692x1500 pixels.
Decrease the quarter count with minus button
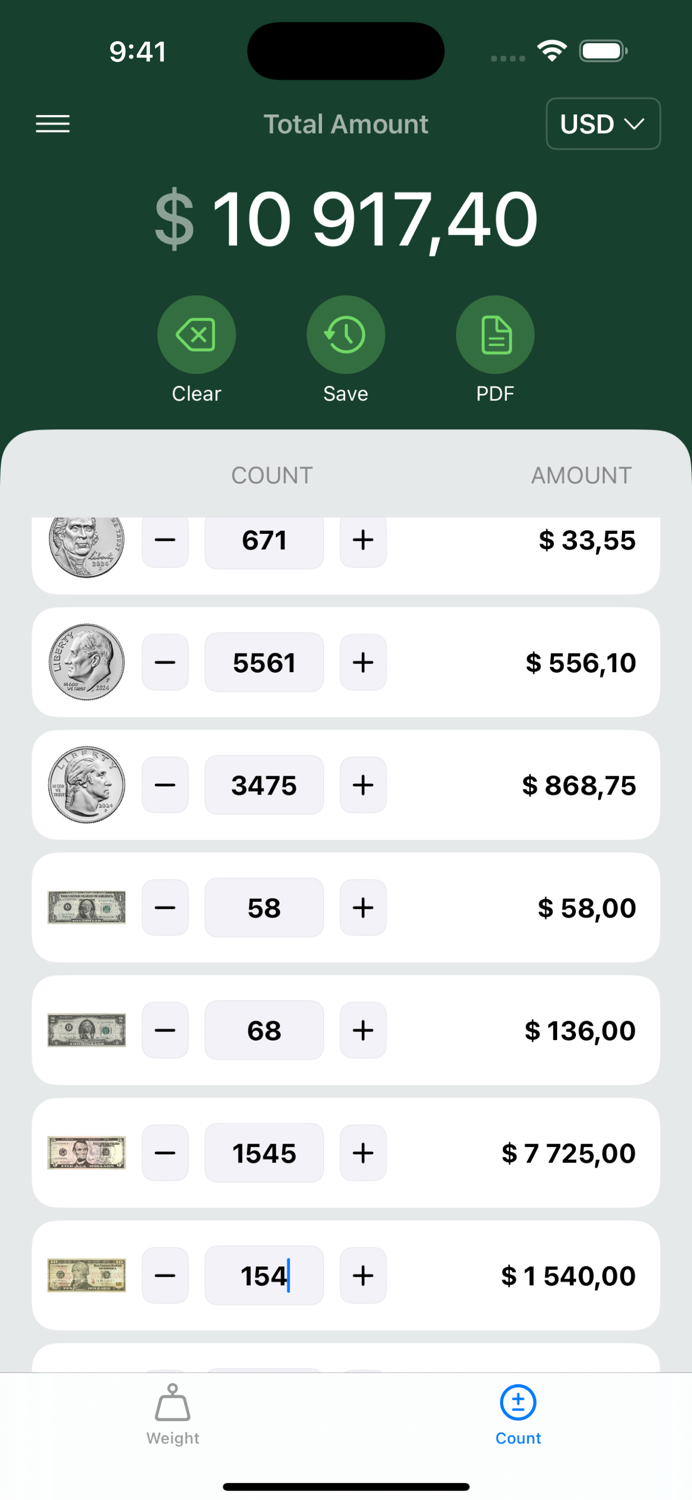[x=164, y=785]
